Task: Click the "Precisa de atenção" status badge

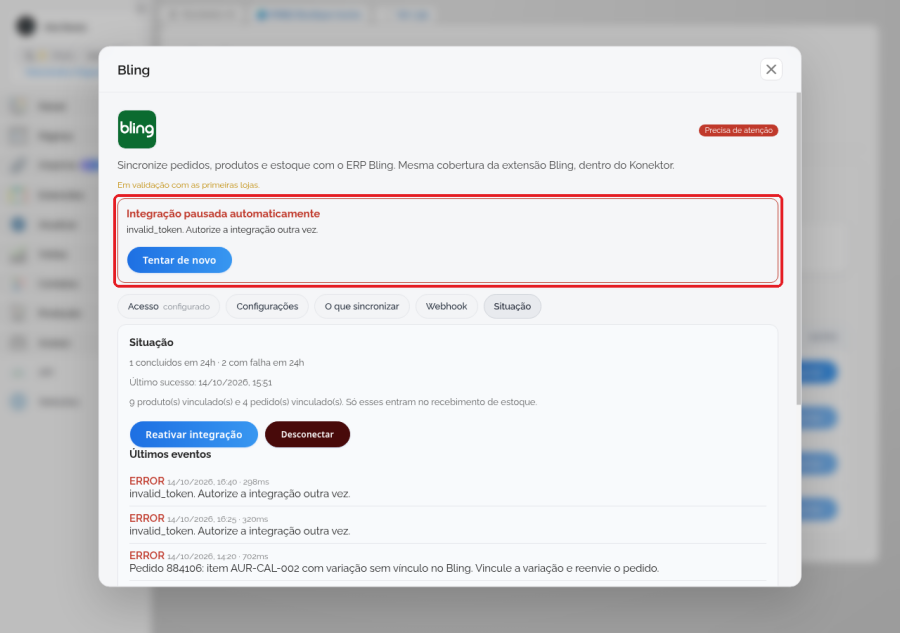Action: pos(738,130)
